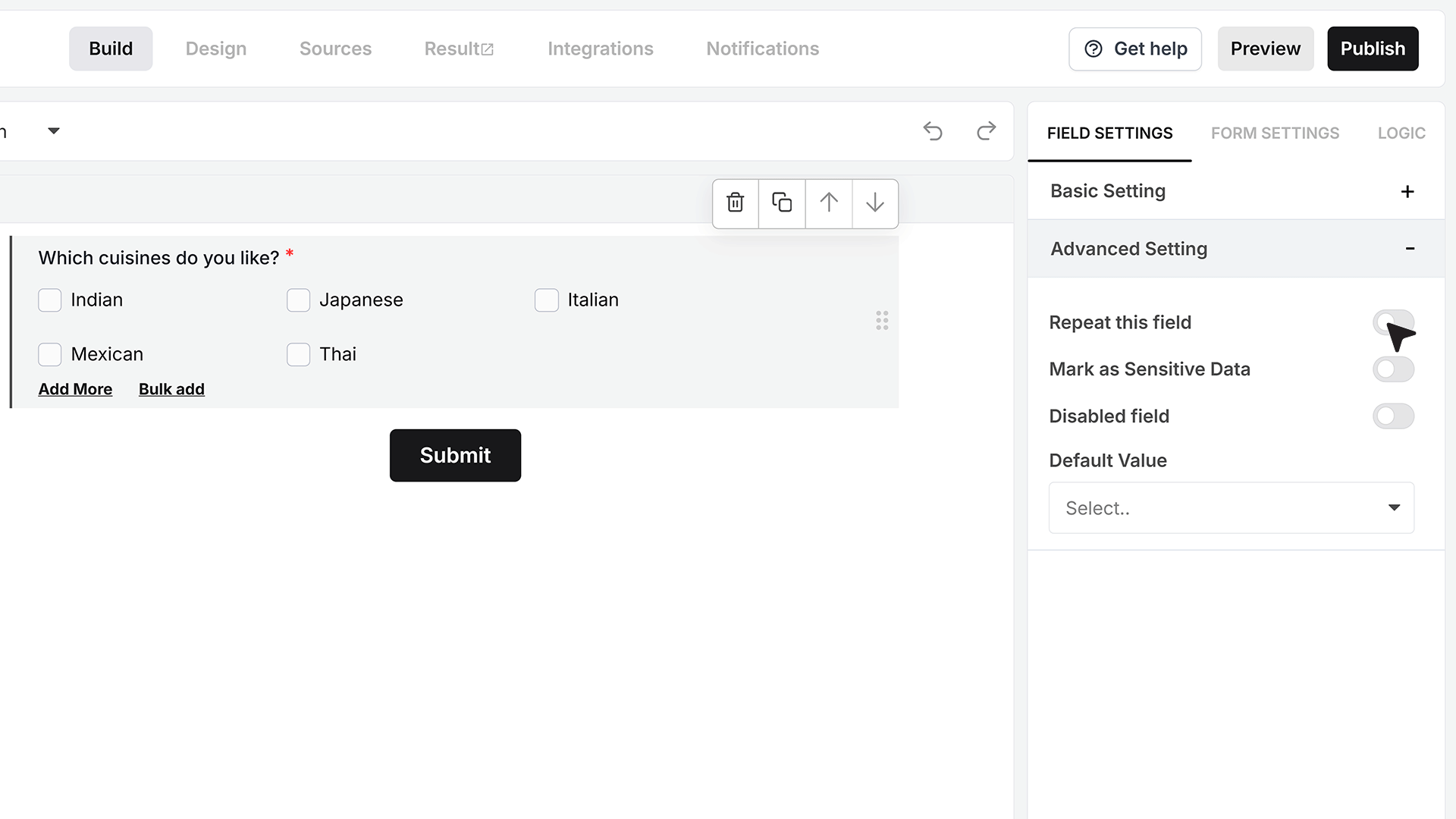Screen dimensions: 1456x819
Task: Duplicate the field using copy icon
Action: [x=782, y=202]
